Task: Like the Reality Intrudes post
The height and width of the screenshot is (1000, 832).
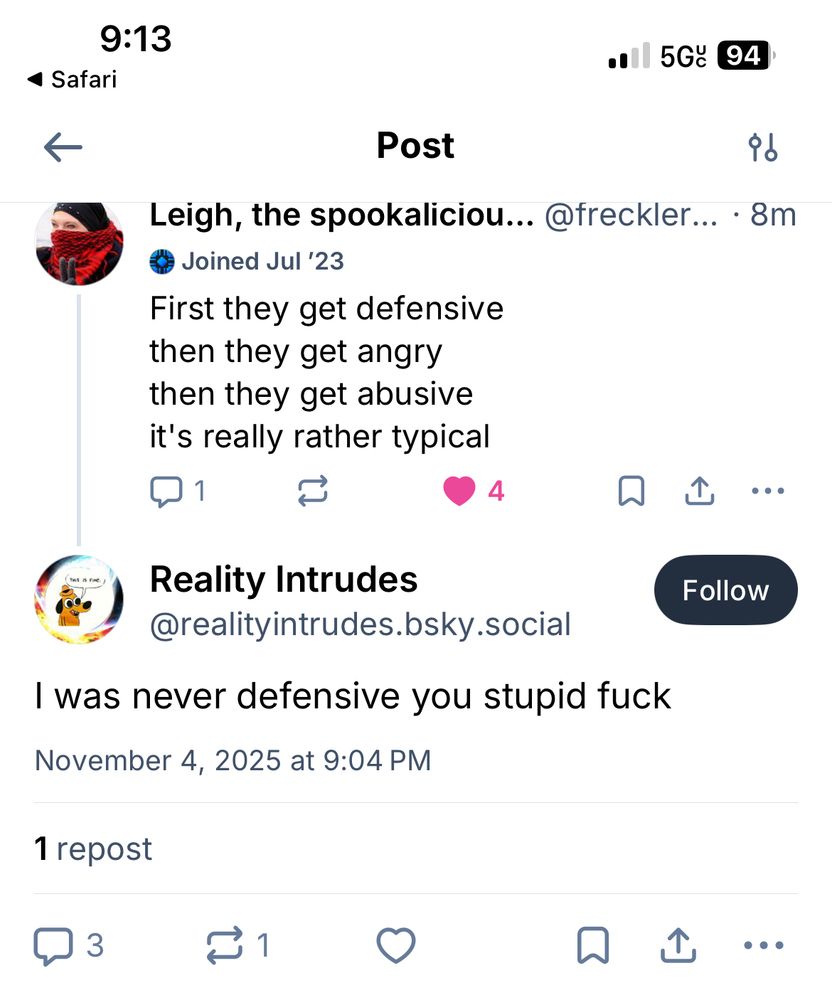Action: click(x=396, y=944)
